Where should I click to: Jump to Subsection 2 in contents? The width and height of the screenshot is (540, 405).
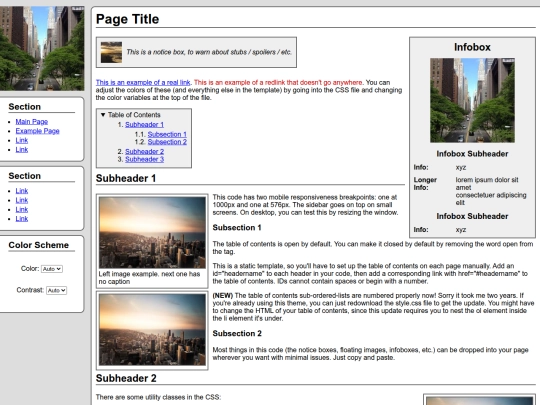(167, 142)
